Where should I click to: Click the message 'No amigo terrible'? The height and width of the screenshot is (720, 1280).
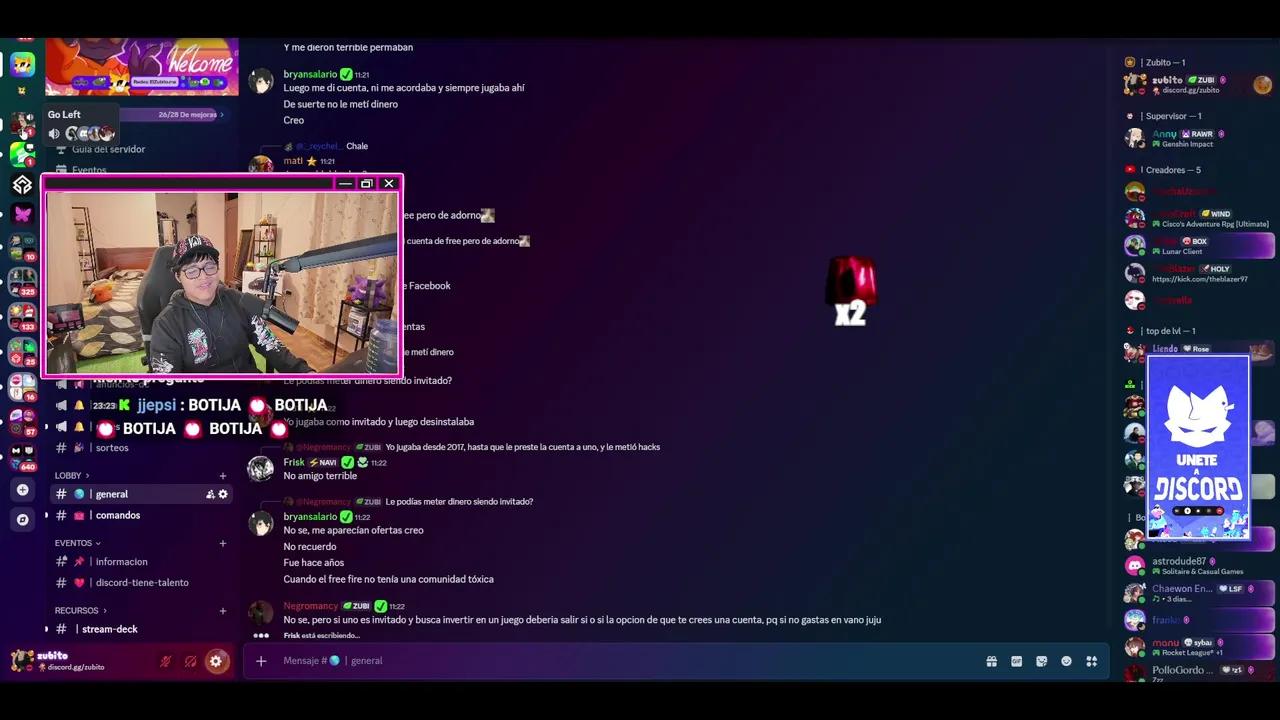point(320,476)
